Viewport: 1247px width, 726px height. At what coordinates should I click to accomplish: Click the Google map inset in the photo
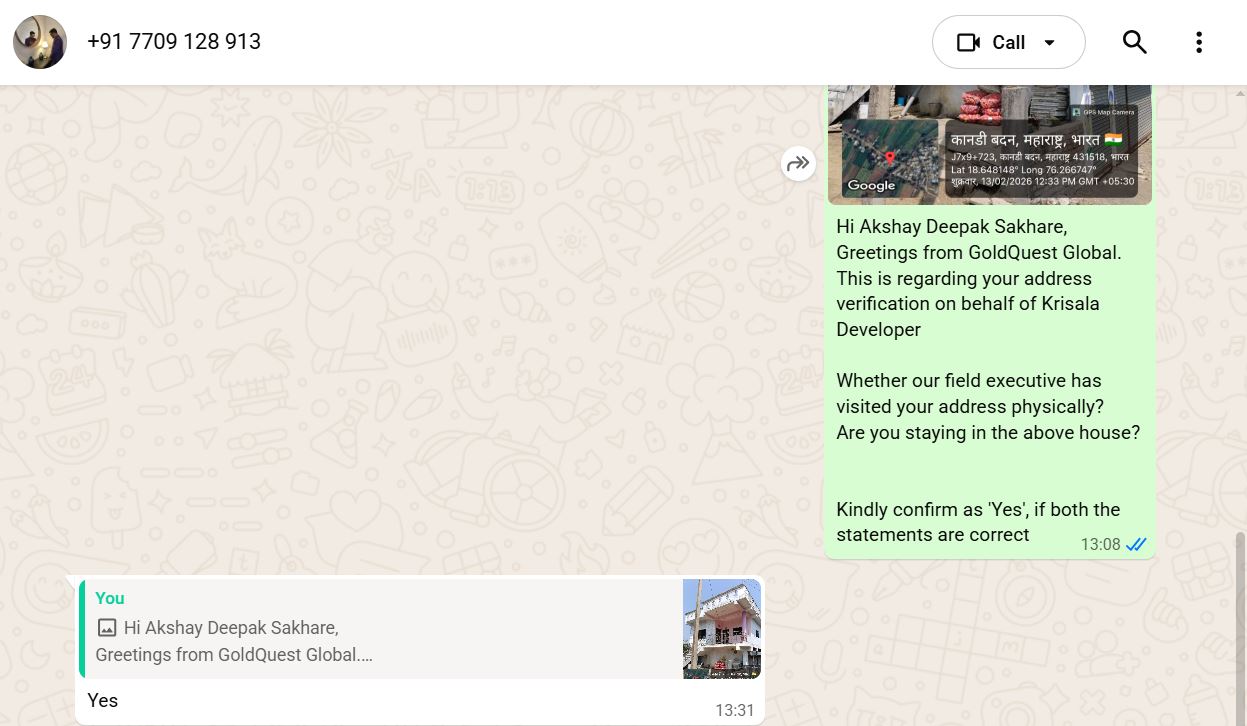tap(889, 160)
